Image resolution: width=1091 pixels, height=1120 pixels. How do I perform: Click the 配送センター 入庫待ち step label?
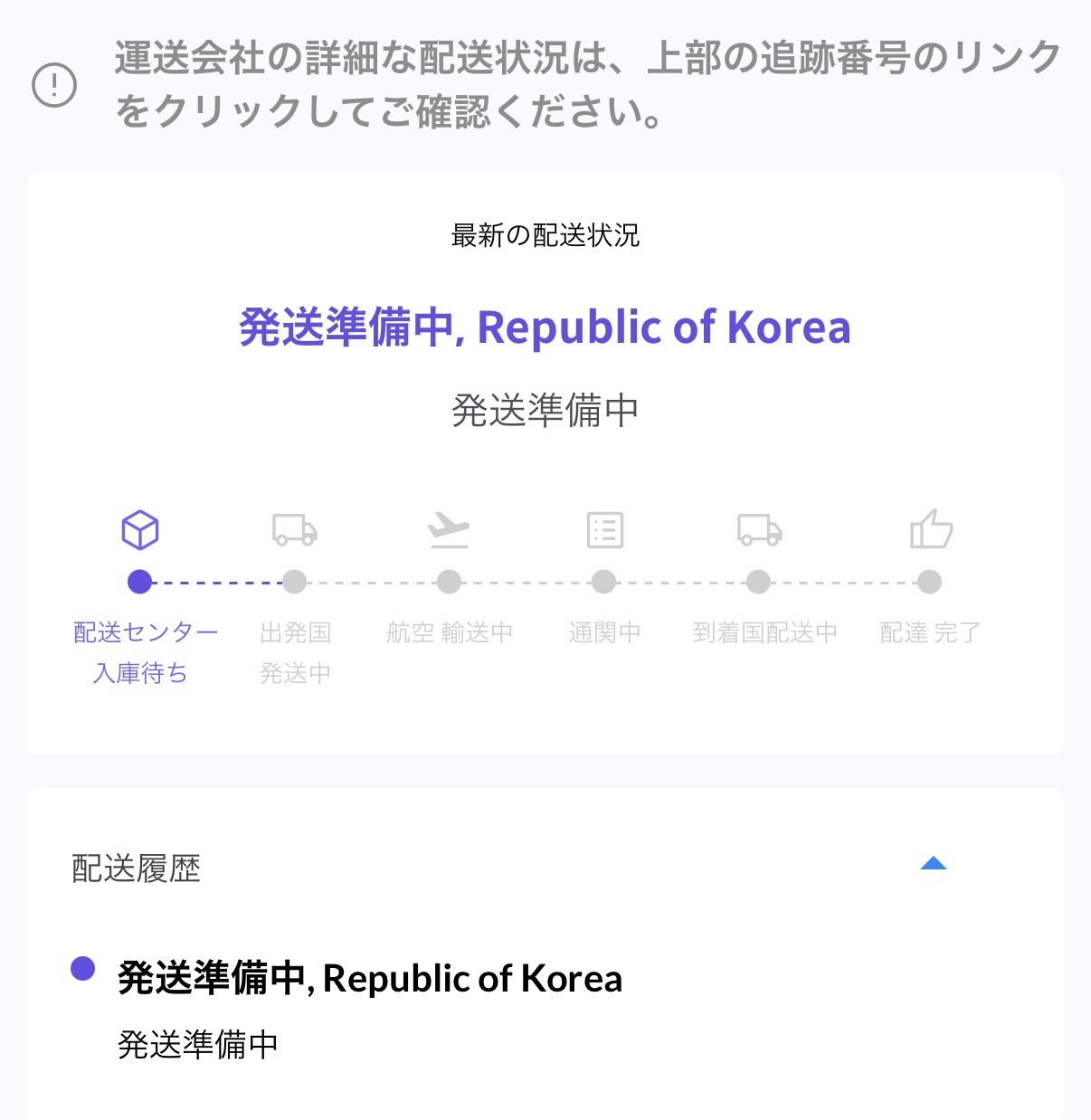(145, 652)
